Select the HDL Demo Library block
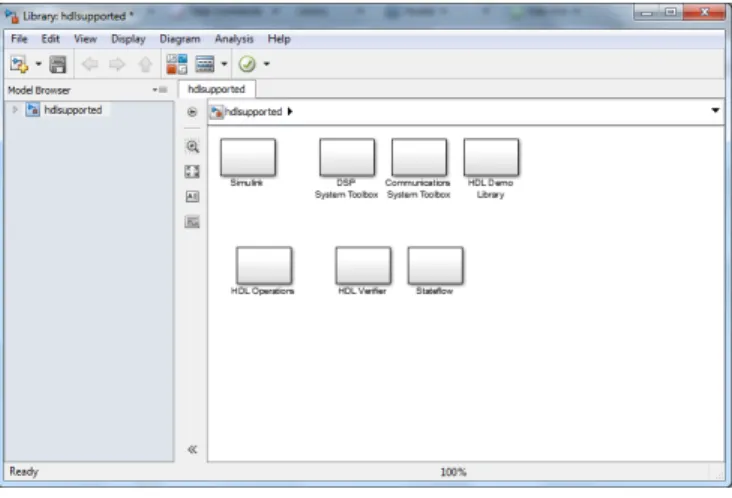This screenshot has width=732, height=498. [x=491, y=157]
